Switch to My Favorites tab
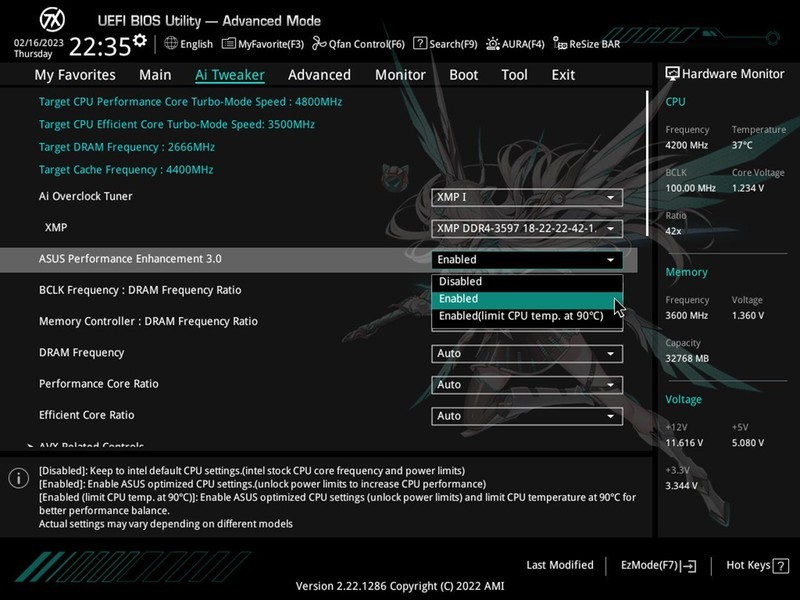Image resolution: width=800 pixels, height=600 pixels. point(75,75)
